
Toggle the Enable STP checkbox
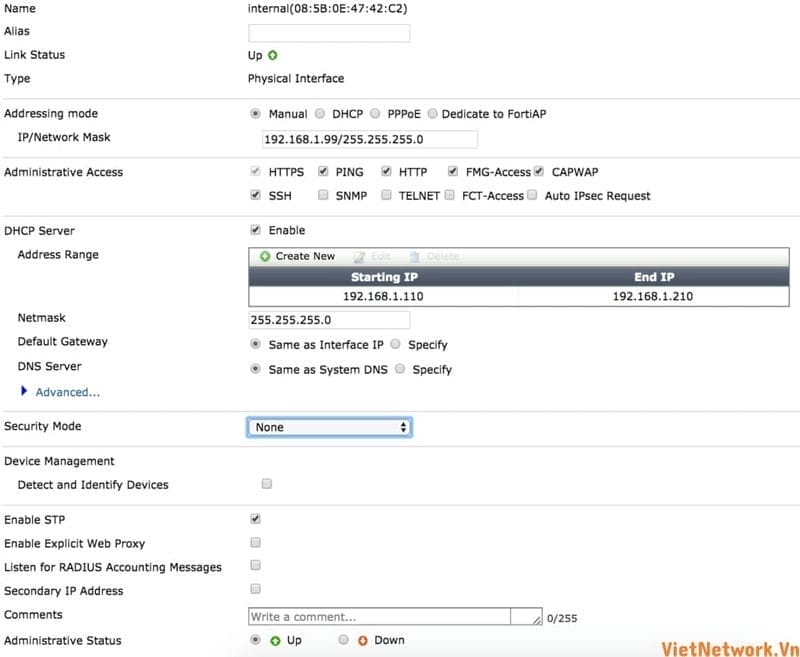click(255, 520)
